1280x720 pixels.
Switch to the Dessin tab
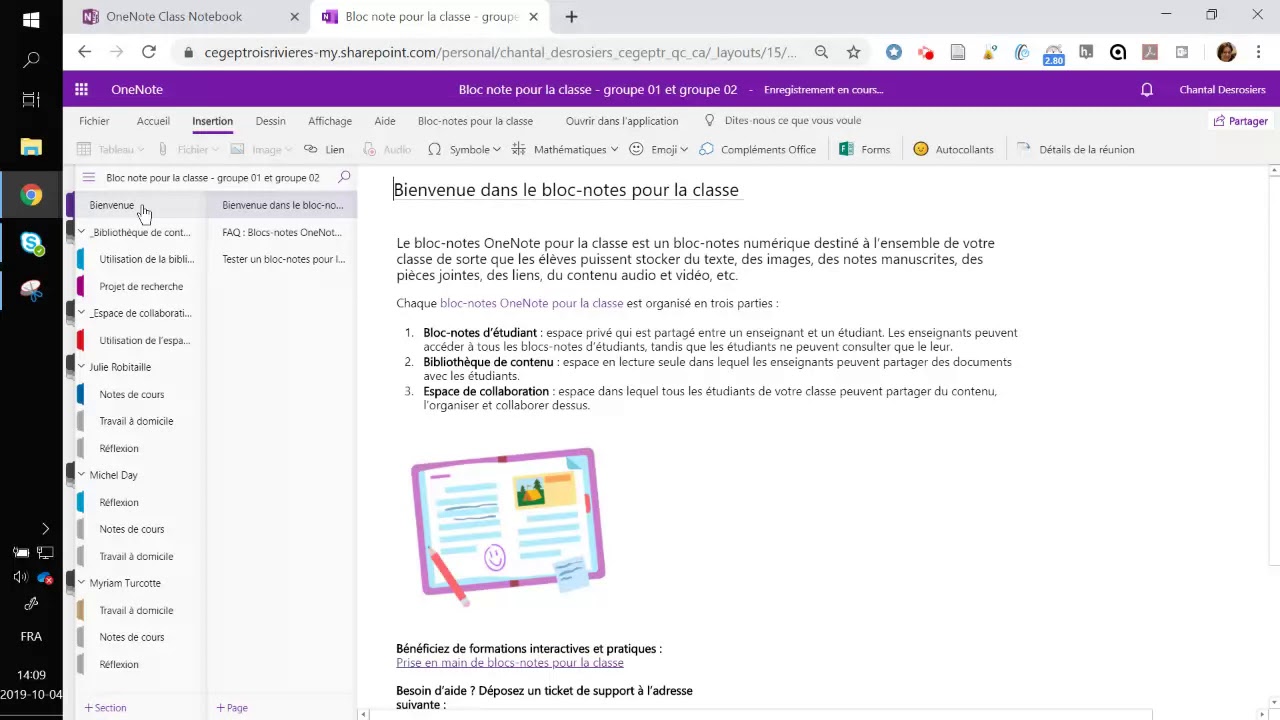pyautogui.click(x=270, y=121)
